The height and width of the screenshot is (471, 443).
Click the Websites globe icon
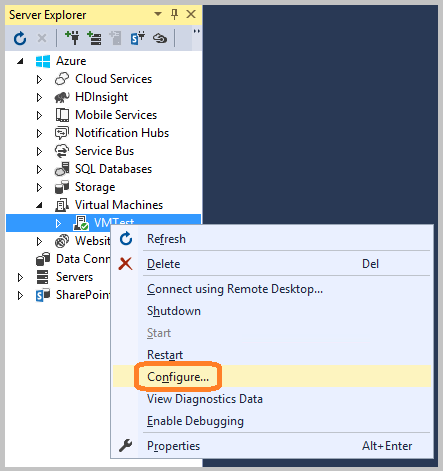tap(62, 241)
